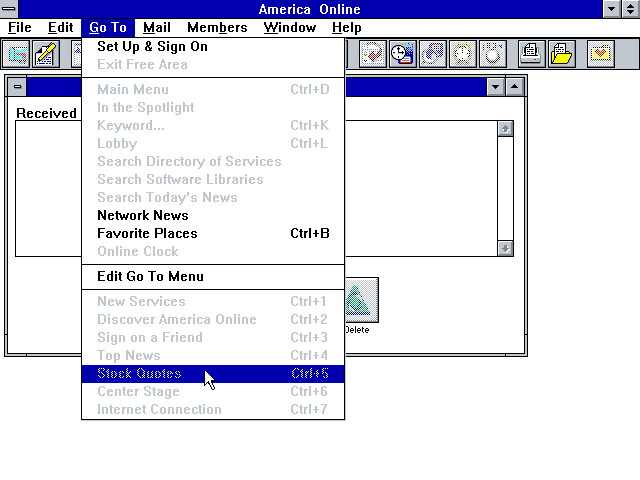The image size is (640, 480).
Task: Open the Window menu
Action: (289, 28)
